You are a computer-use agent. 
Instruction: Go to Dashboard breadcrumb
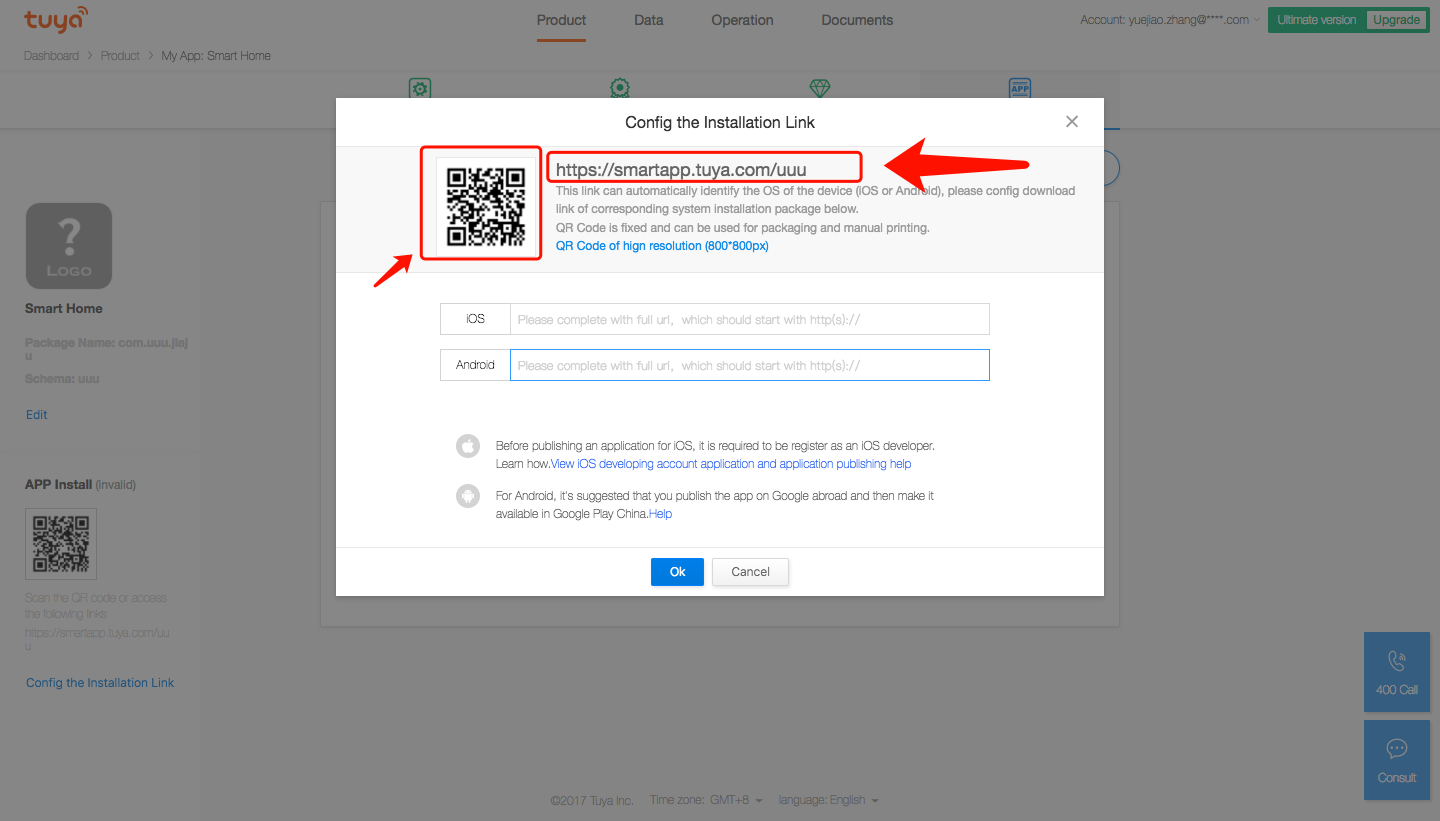(x=51, y=56)
